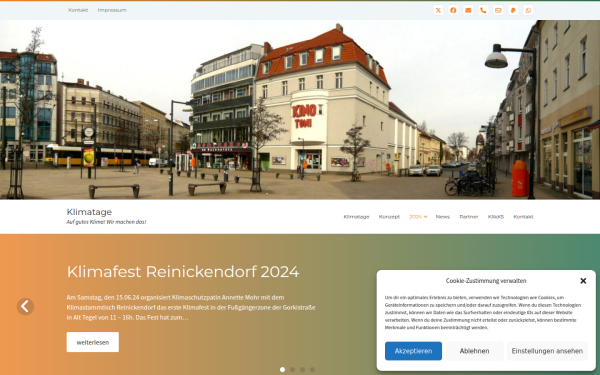
Task: Click the Klimatage site title
Action: [89, 212]
